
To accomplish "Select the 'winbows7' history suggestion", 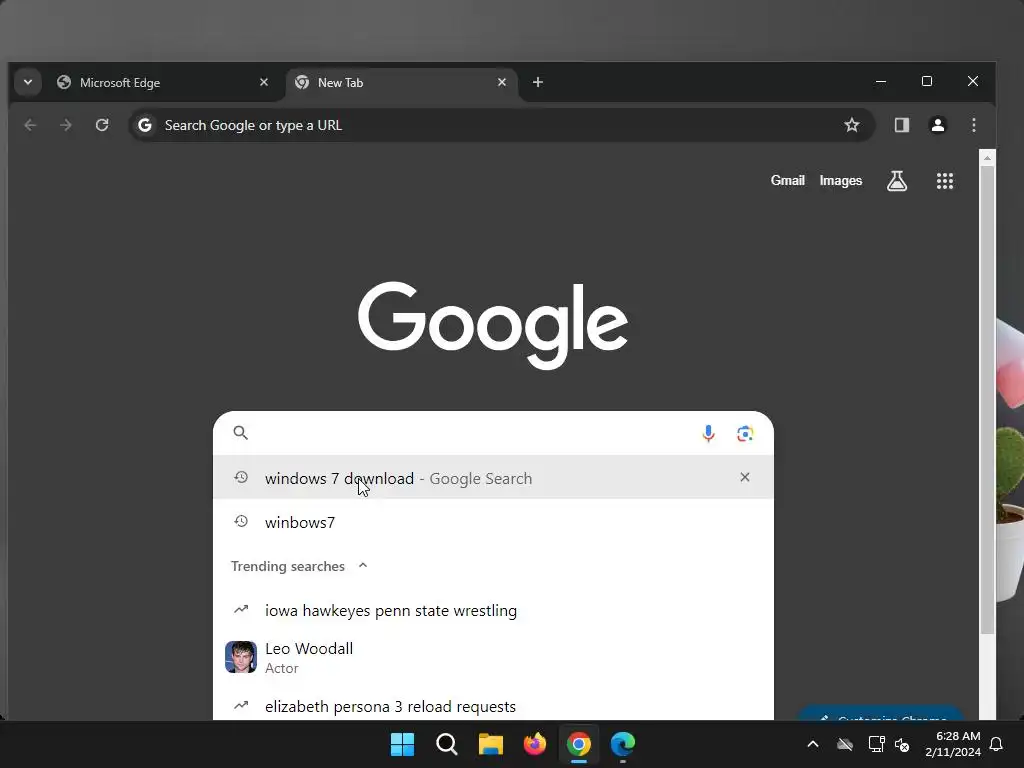I will click(493, 522).
